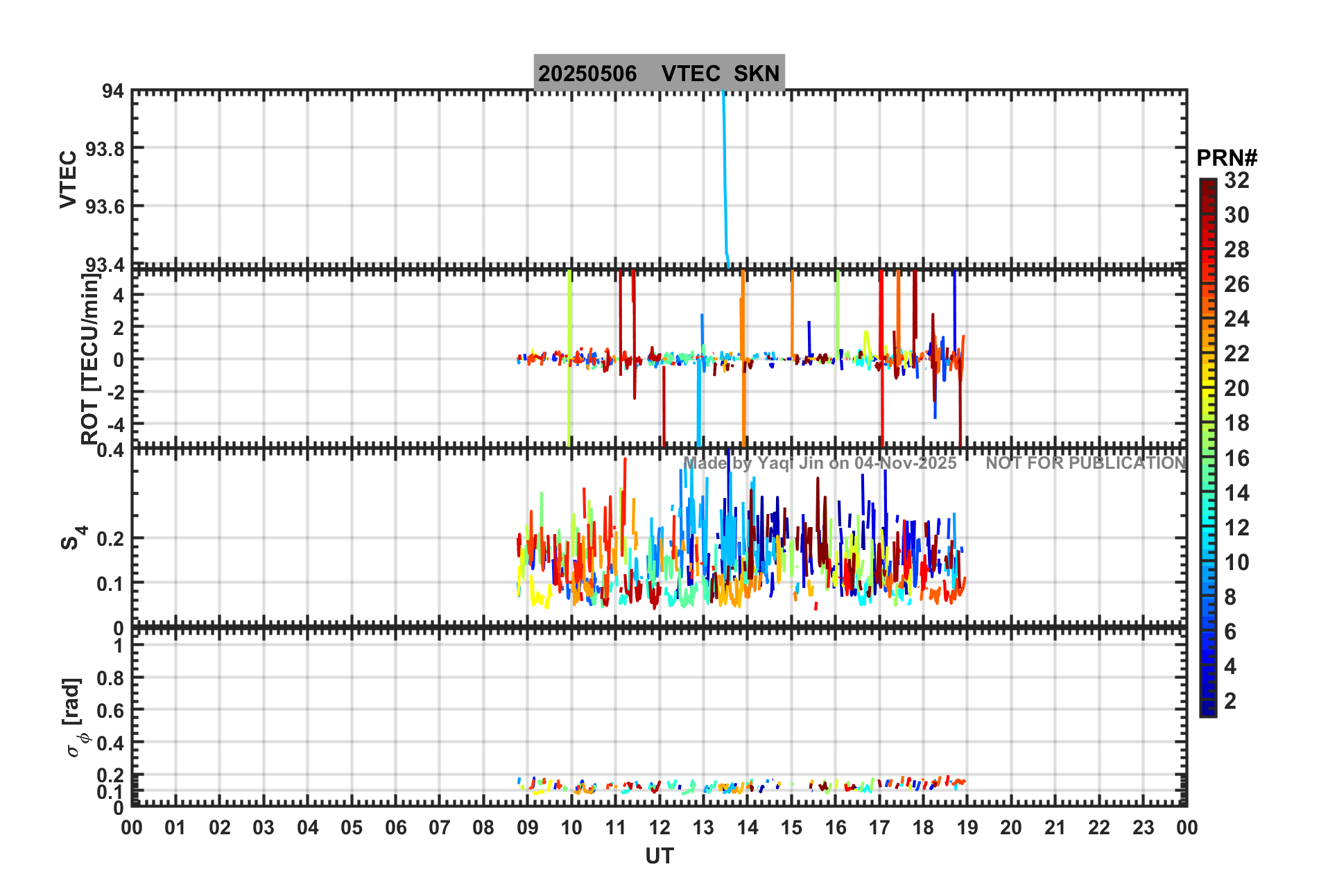Pick the cyan band near PRN 12 on the colorbar
1319x896 pixels.
click(x=1207, y=528)
